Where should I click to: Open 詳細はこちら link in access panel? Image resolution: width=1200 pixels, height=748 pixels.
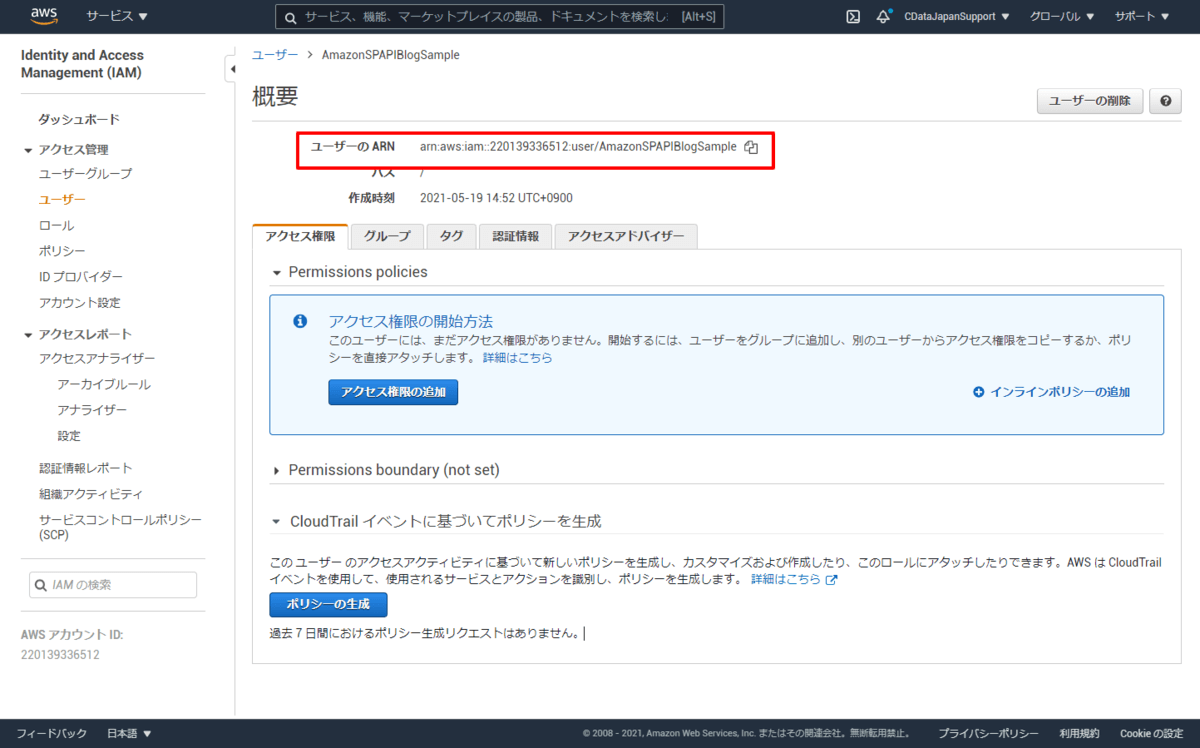517,357
